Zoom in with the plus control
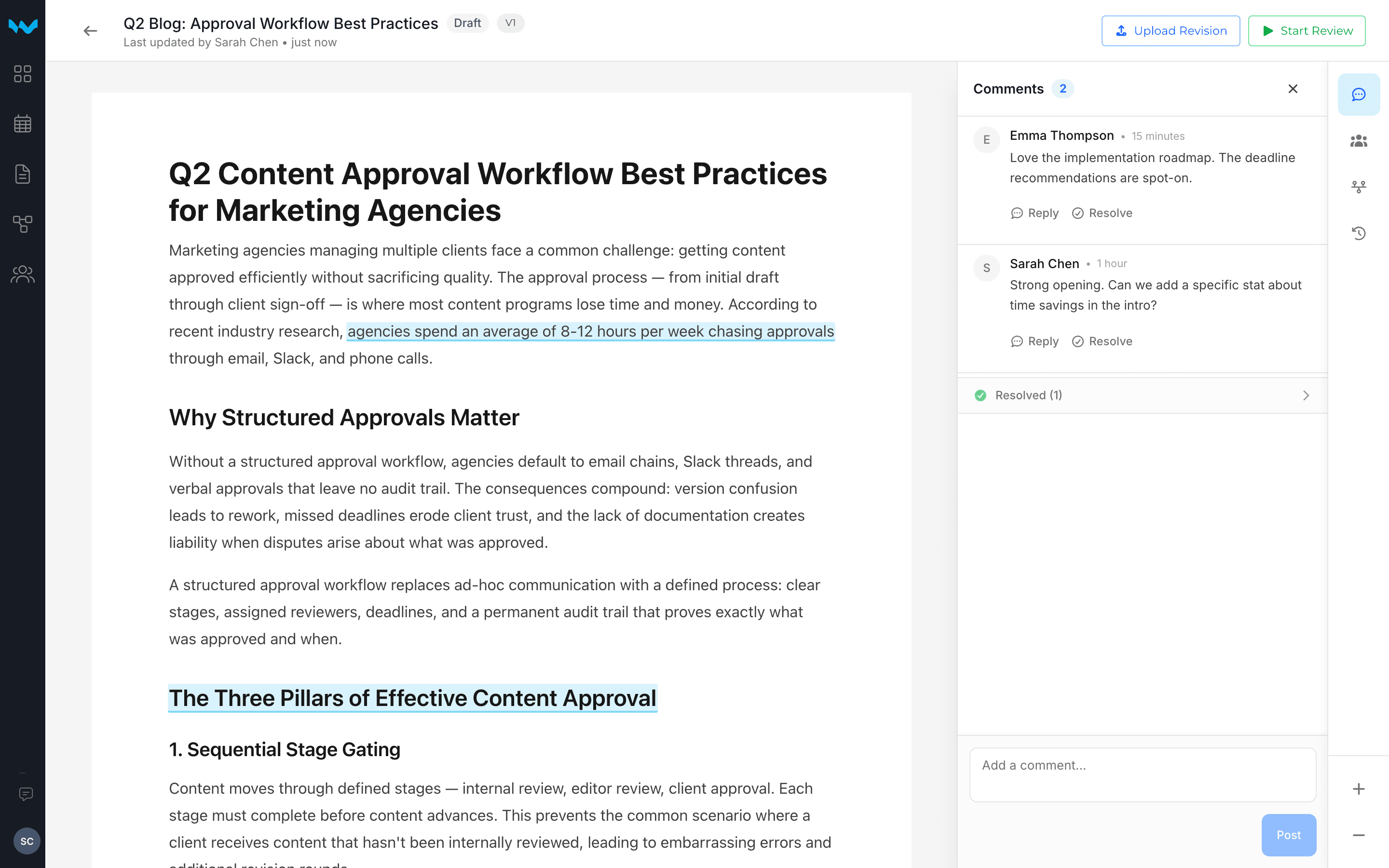The height and width of the screenshot is (868, 1389). 1359,788
